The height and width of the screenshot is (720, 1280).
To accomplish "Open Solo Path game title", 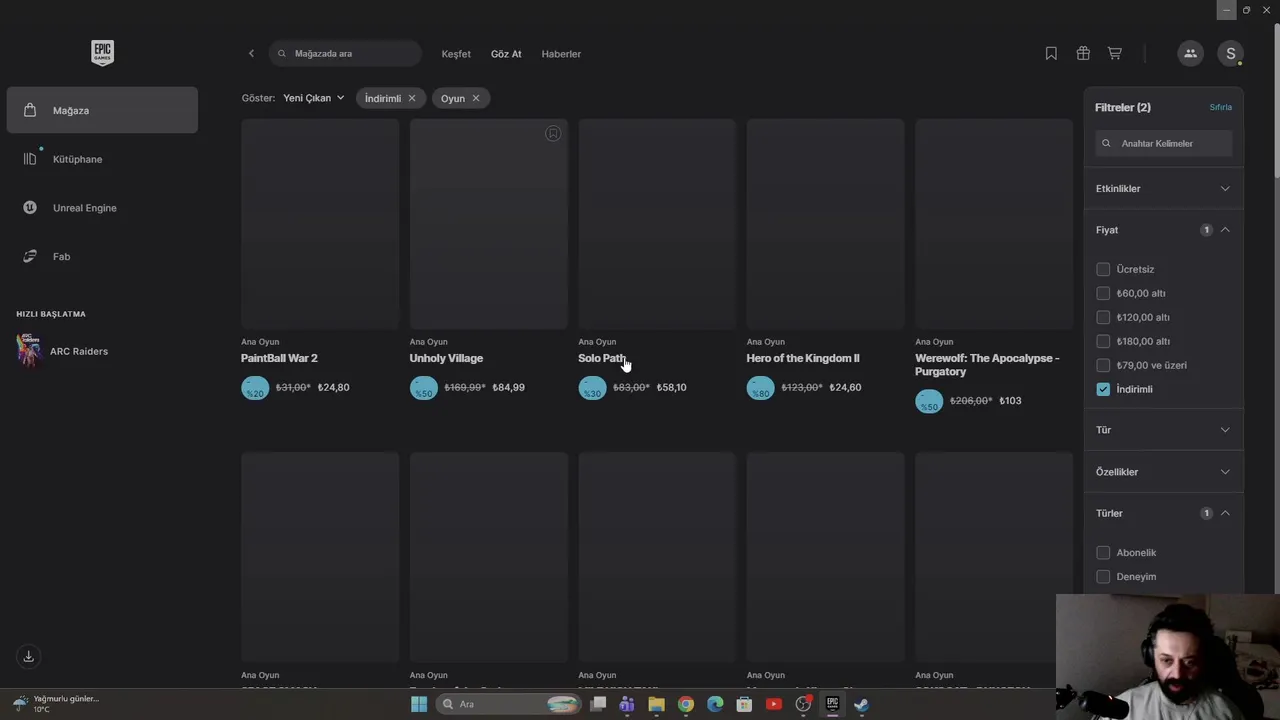I will [x=602, y=358].
